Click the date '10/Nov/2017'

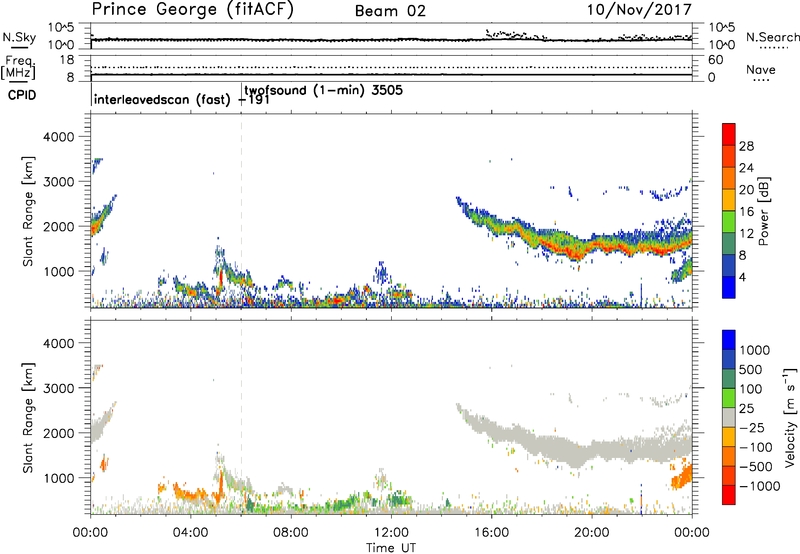(639, 10)
